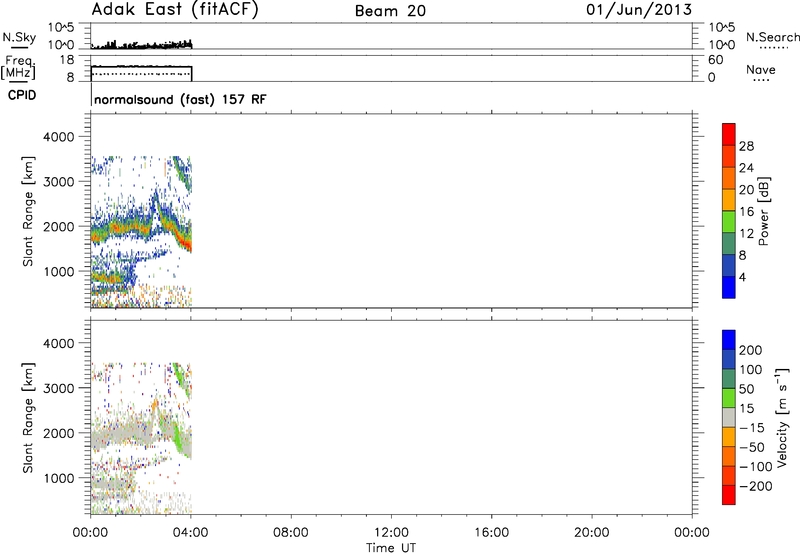
Task: Click the '-15' tick on velocity colorbar
Action: coord(751,428)
